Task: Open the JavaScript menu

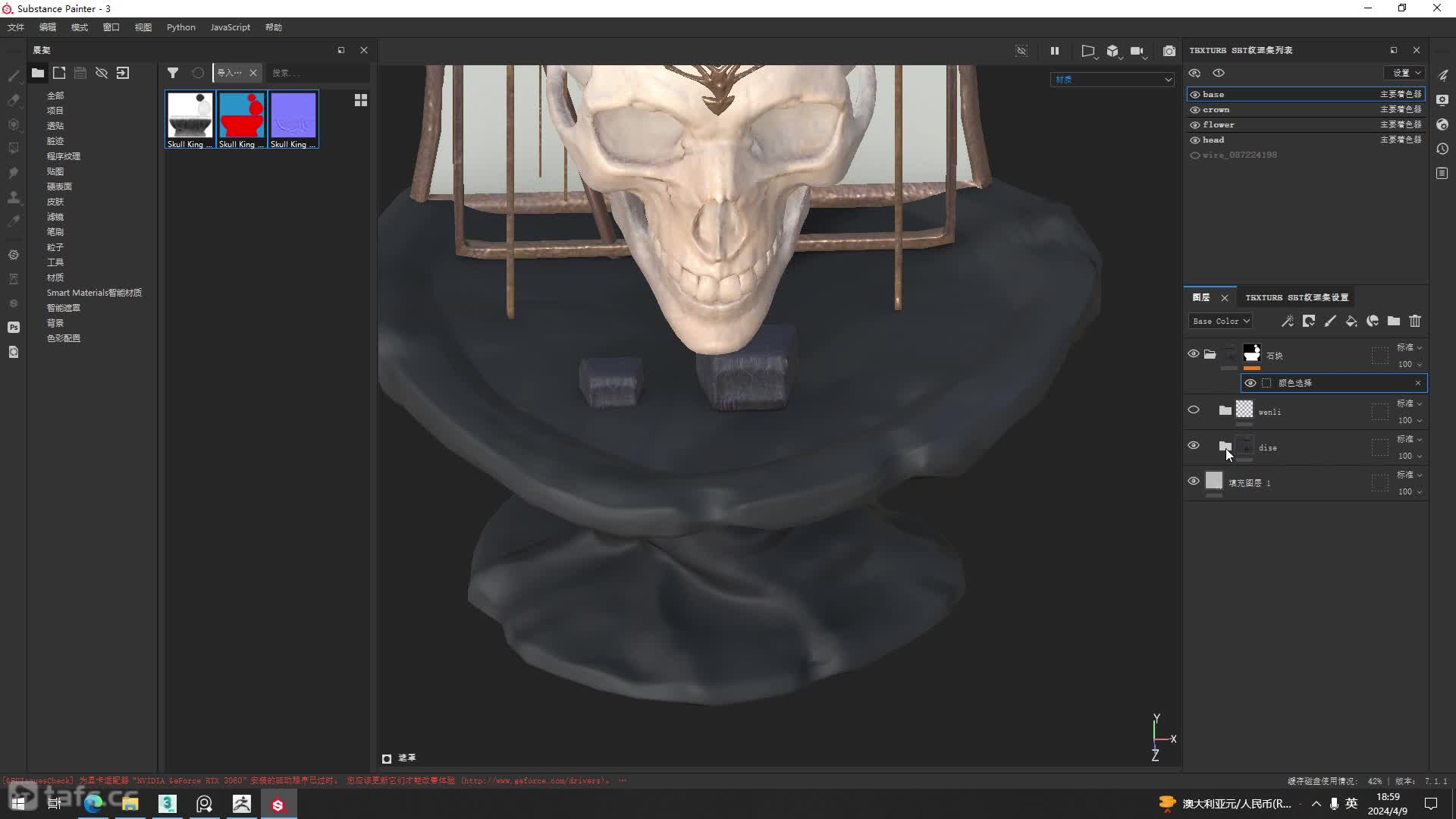Action: (231, 27)
